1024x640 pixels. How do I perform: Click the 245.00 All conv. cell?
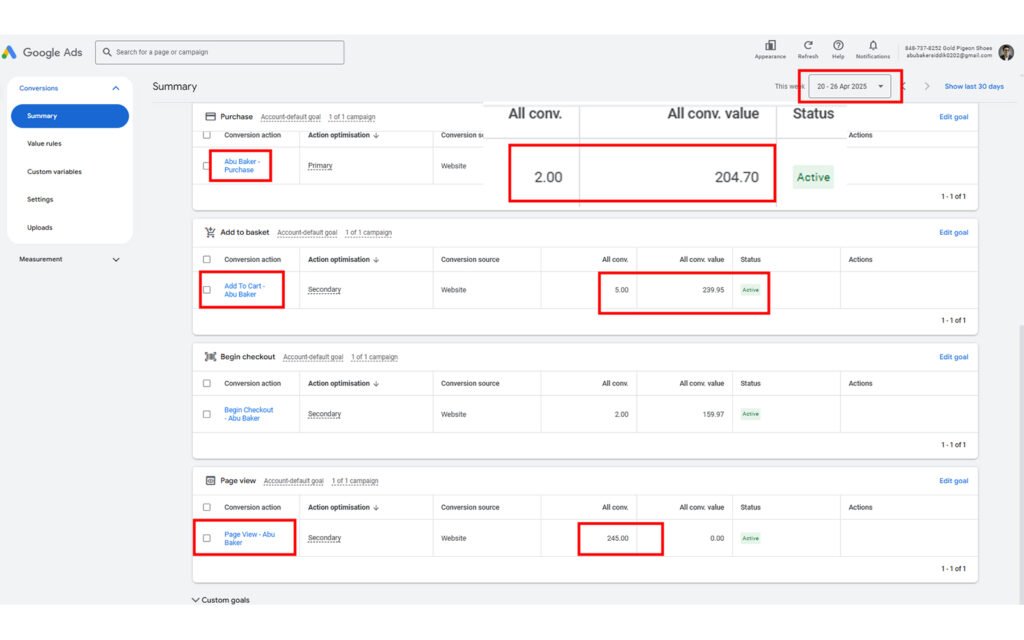(x=617, y=539)
